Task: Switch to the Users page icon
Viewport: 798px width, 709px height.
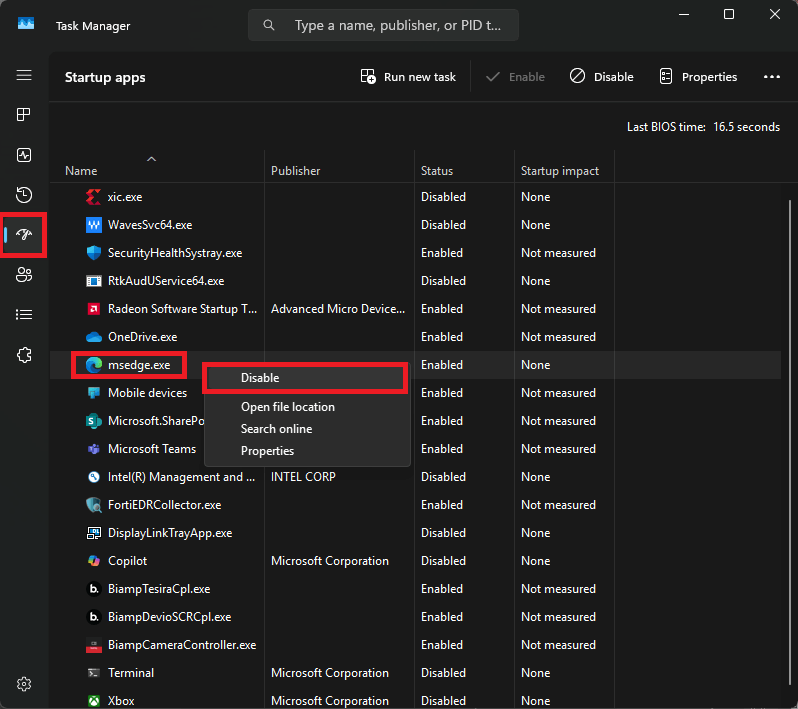Action: click(x=24, y=275)
